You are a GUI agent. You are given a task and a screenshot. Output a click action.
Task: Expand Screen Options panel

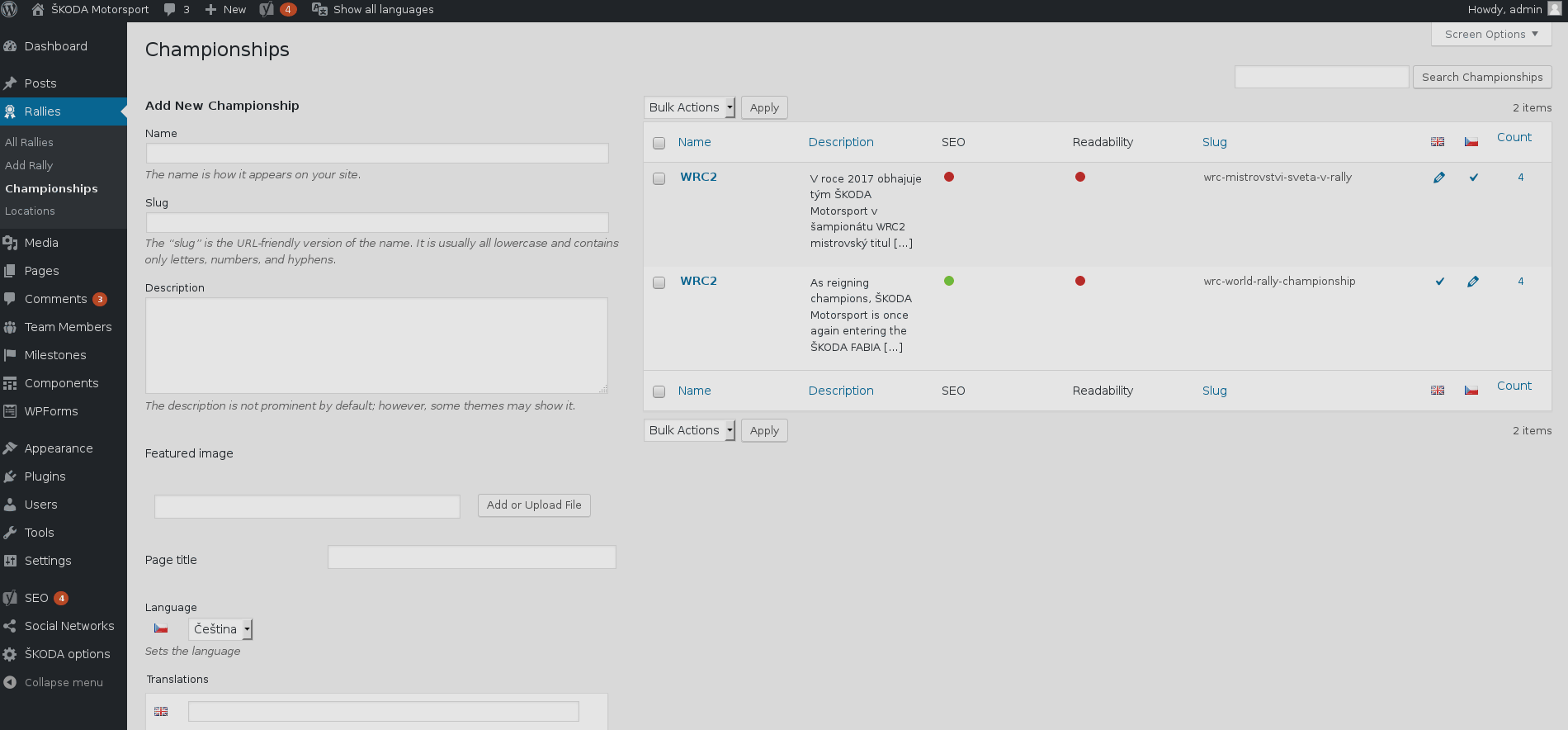coord(1491,34)
